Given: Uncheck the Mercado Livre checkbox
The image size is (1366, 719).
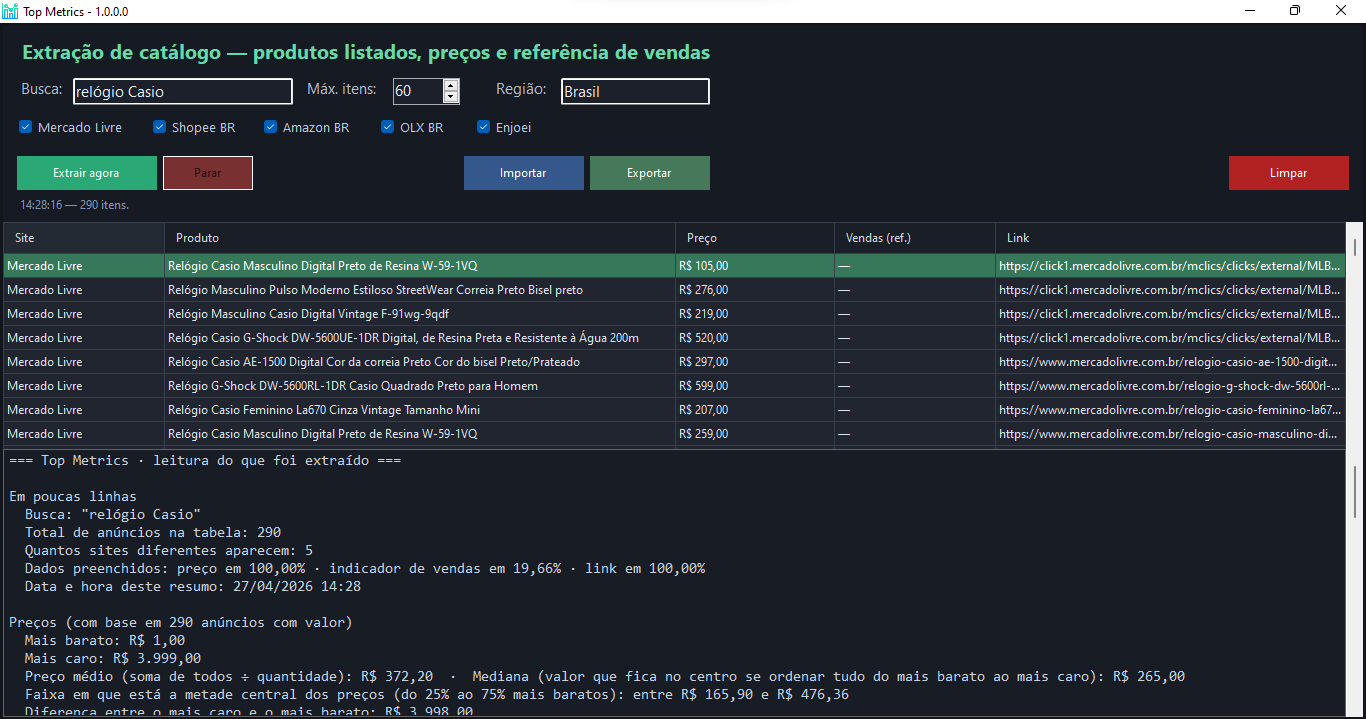Looking at the screenshot, I should click(x=26, y=127).
